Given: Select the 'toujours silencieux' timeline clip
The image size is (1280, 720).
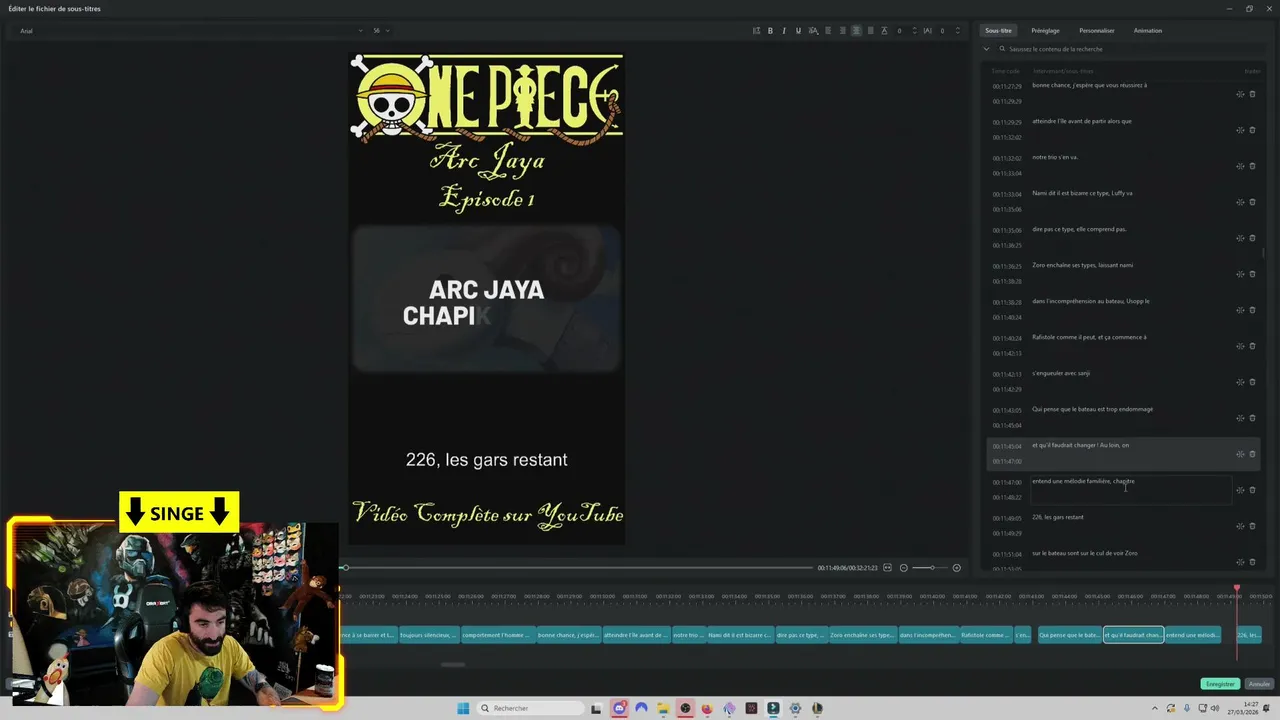Looking at the screenshot, I should pos(428,635).
